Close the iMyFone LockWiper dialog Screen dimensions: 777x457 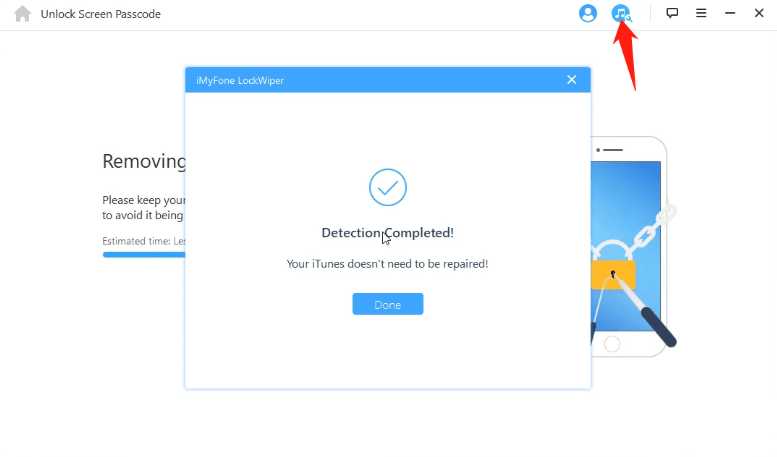[x=571, y=80]
